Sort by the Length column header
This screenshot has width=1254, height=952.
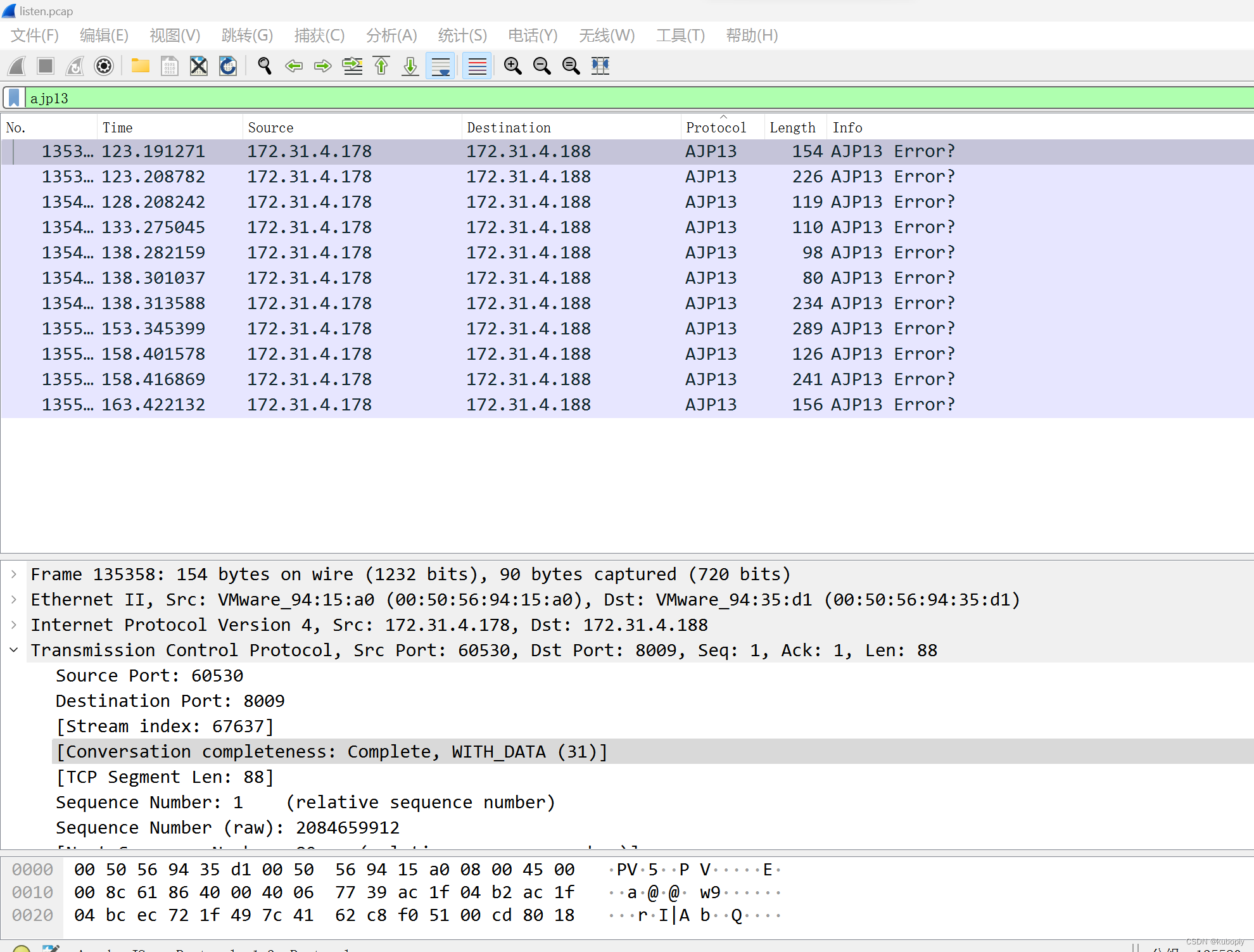tap(795, 127)
